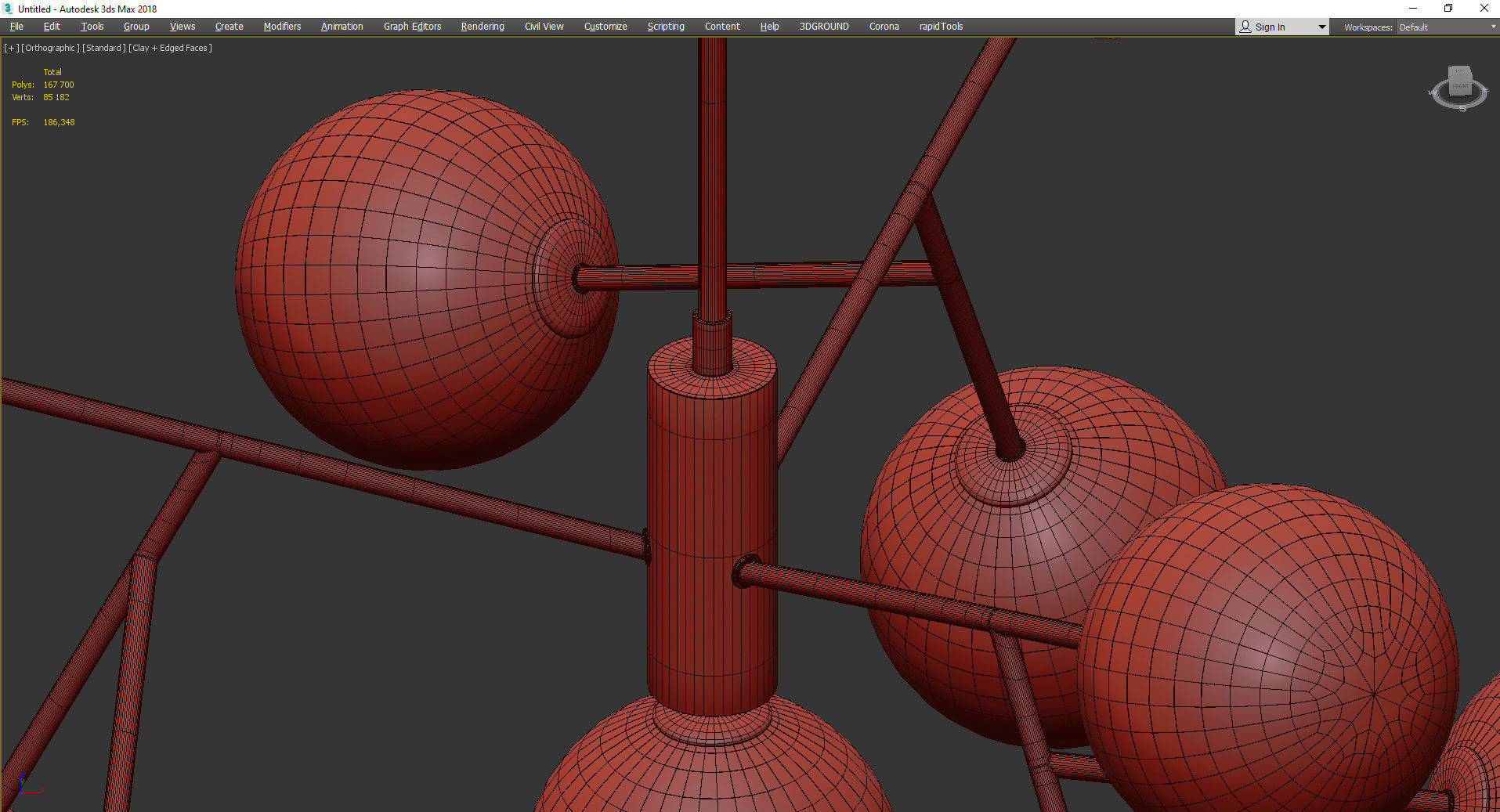Click the ViewCube compass ring letter S
The image size is (1500, 812).
[x=1462, y=109]
